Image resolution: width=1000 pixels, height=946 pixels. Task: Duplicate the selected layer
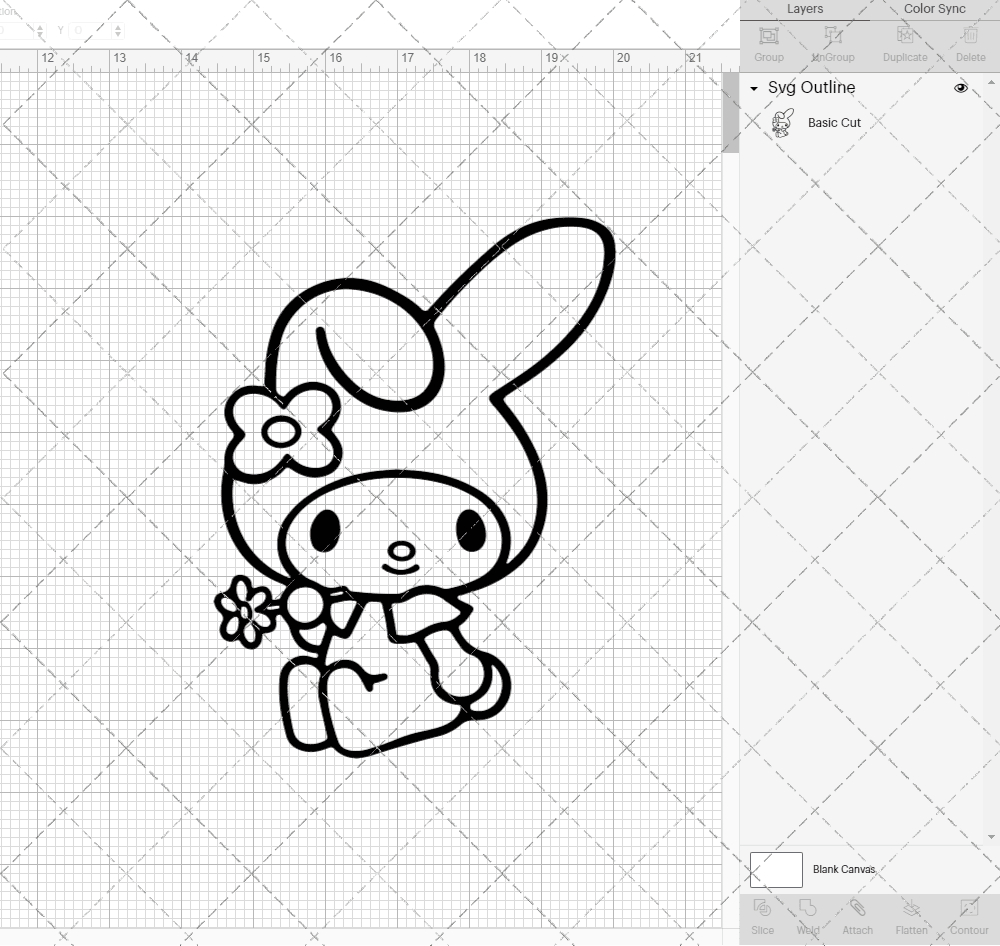click(905, 43)
